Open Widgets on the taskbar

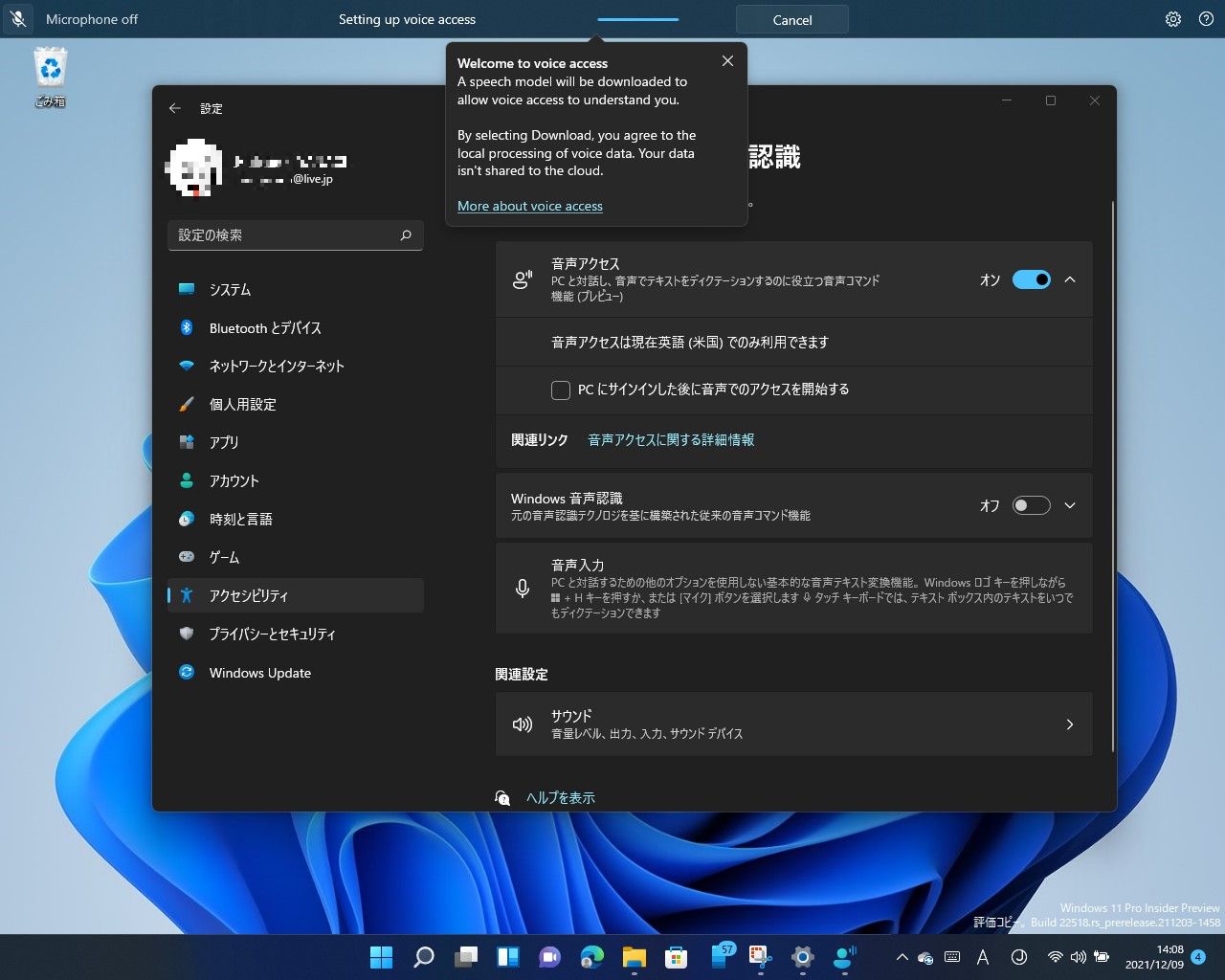coord(507,957)
